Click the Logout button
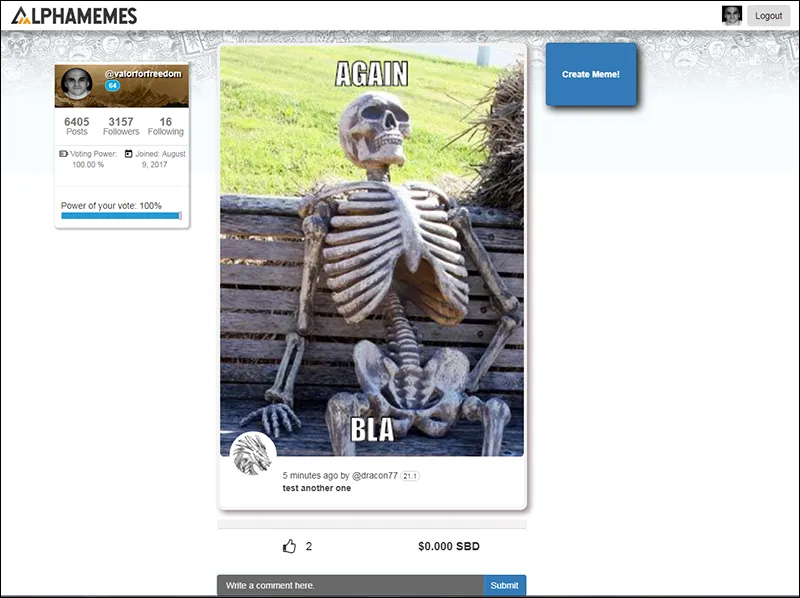This screenshot has height=598, width=800. pos(768,16)
